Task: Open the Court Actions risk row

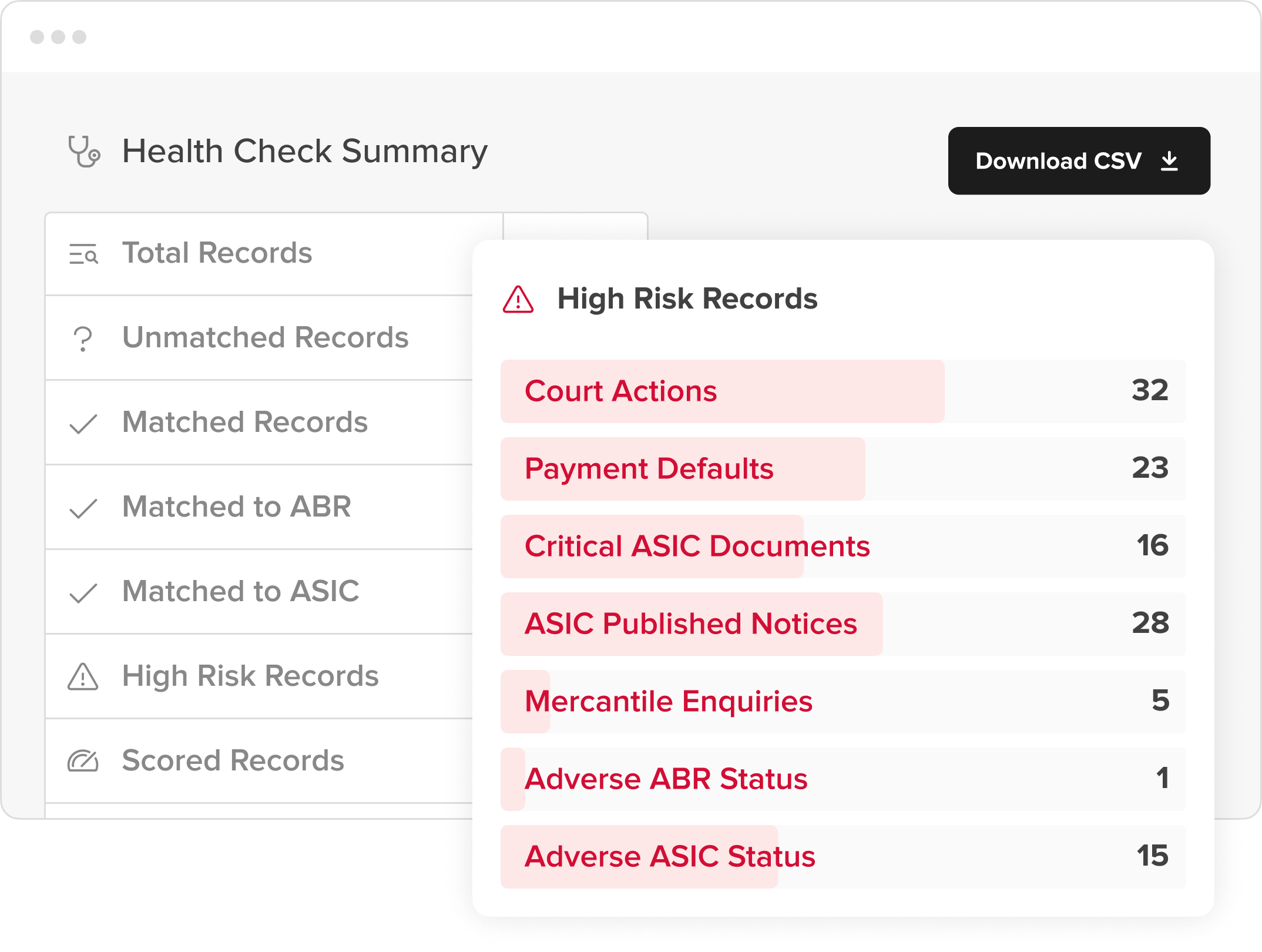Action: [x=843, y=391]
